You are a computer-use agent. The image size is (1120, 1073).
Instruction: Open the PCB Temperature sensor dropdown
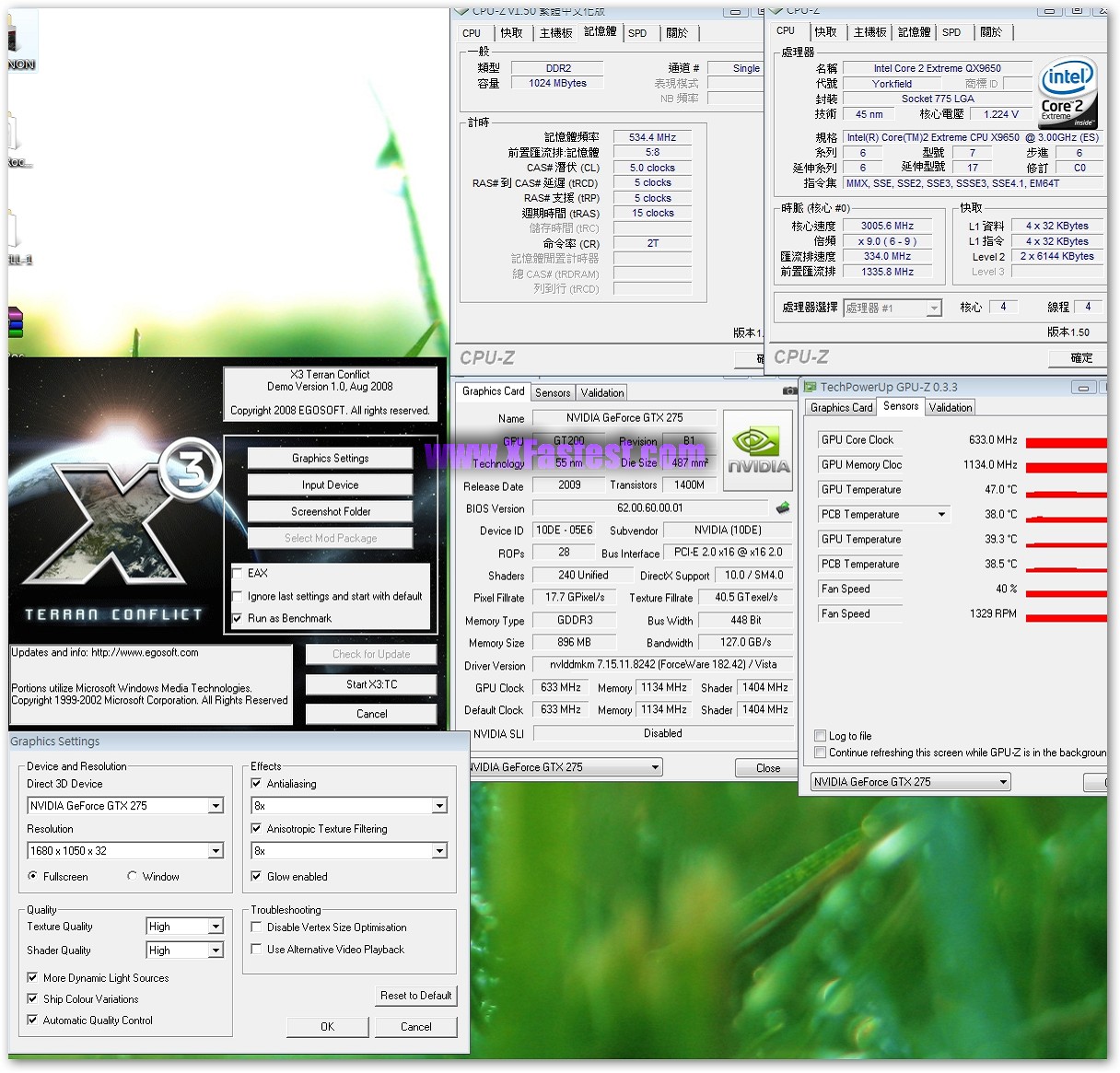[x=941, y=515]
